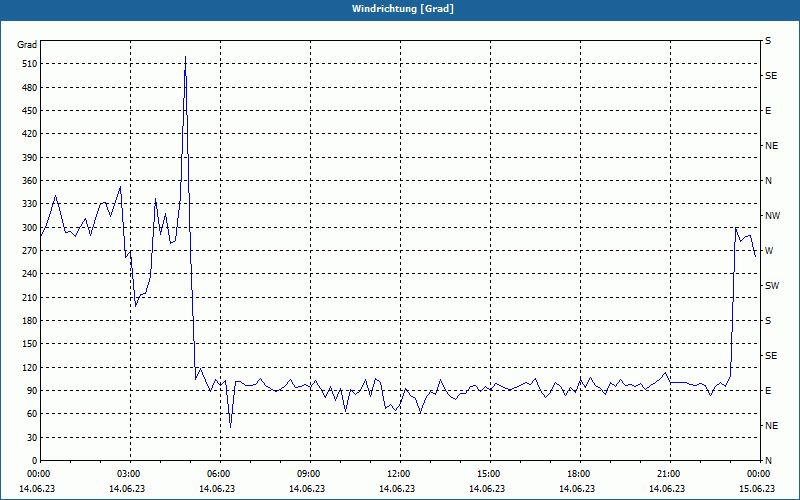The width and height of the screenshot is (800, 500).
Task: Click the 510 value on the y-axis
Action: tap(30, 64)
